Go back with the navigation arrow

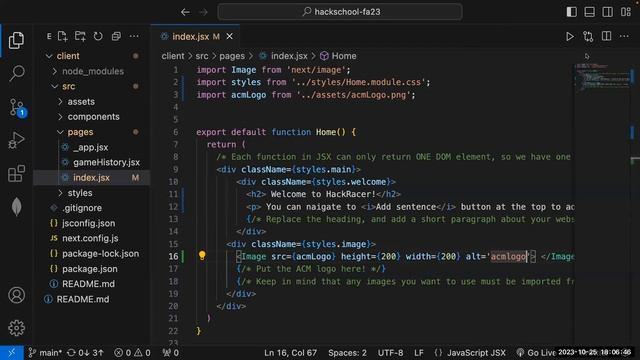(185, 12)
